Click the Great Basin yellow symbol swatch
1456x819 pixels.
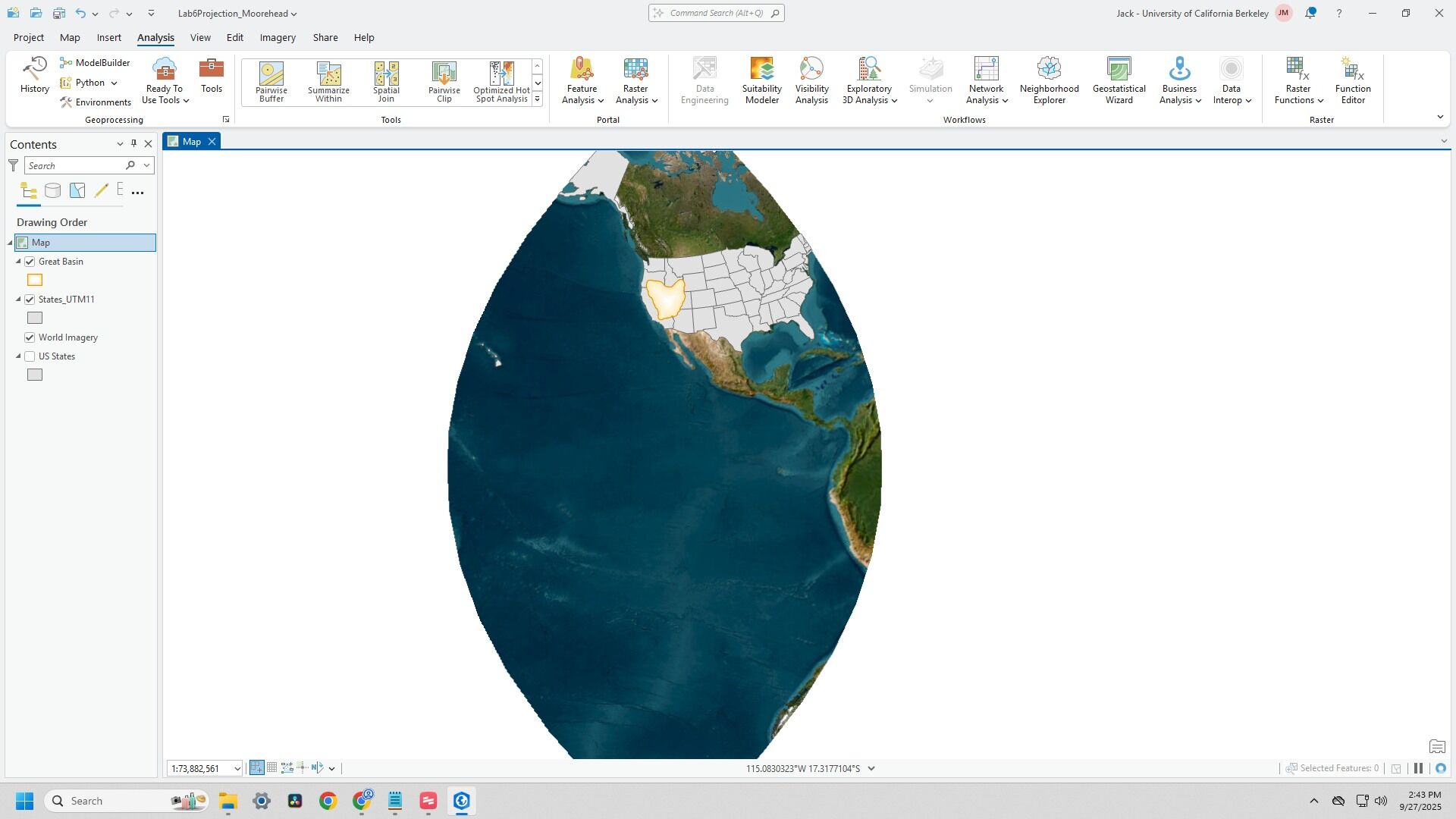(35, 281)
